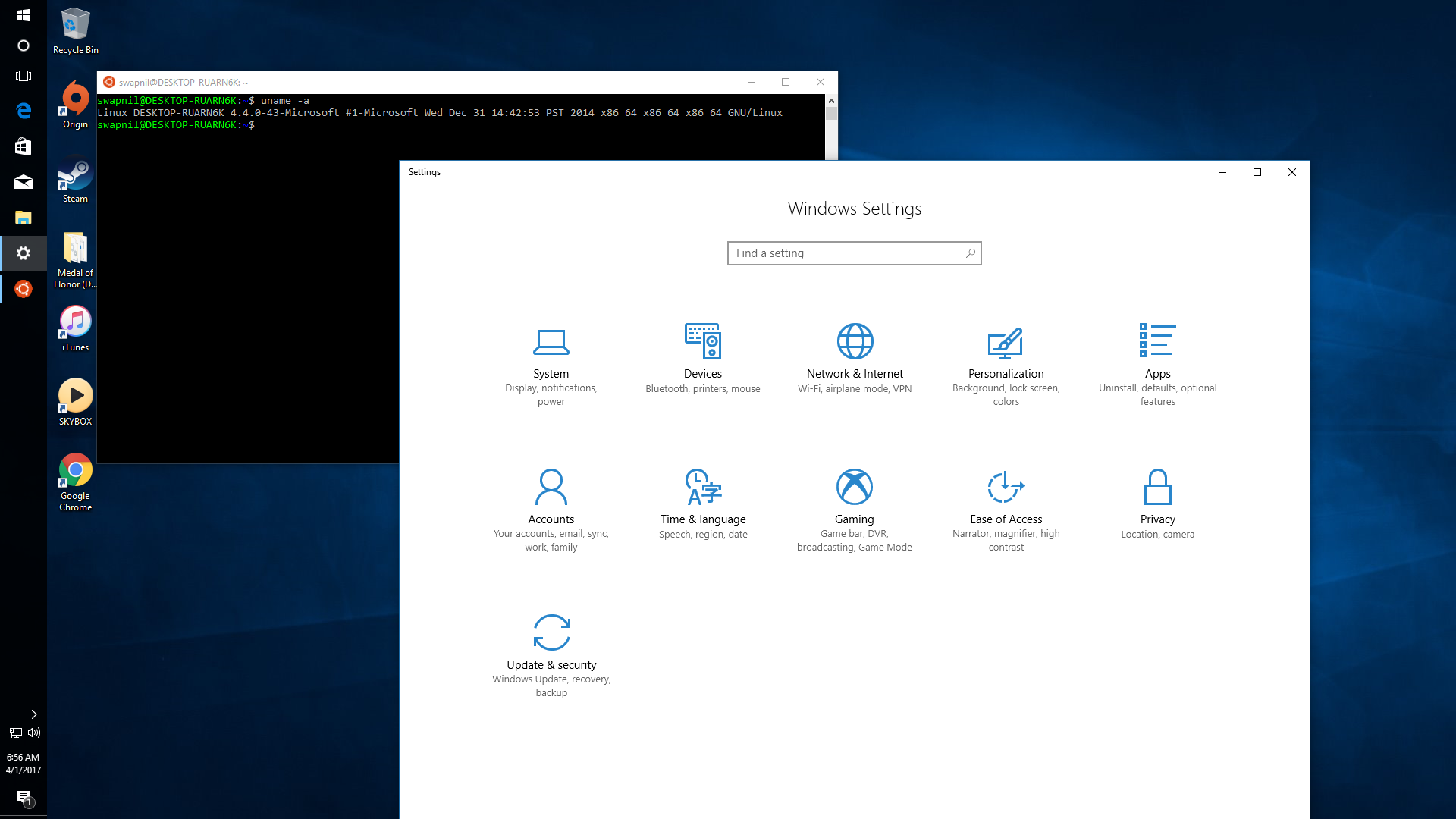The width and height of the screenshot is (1456, 819).
Task: Open the Privacy lock icon
Action: (x=1157, y=487)
